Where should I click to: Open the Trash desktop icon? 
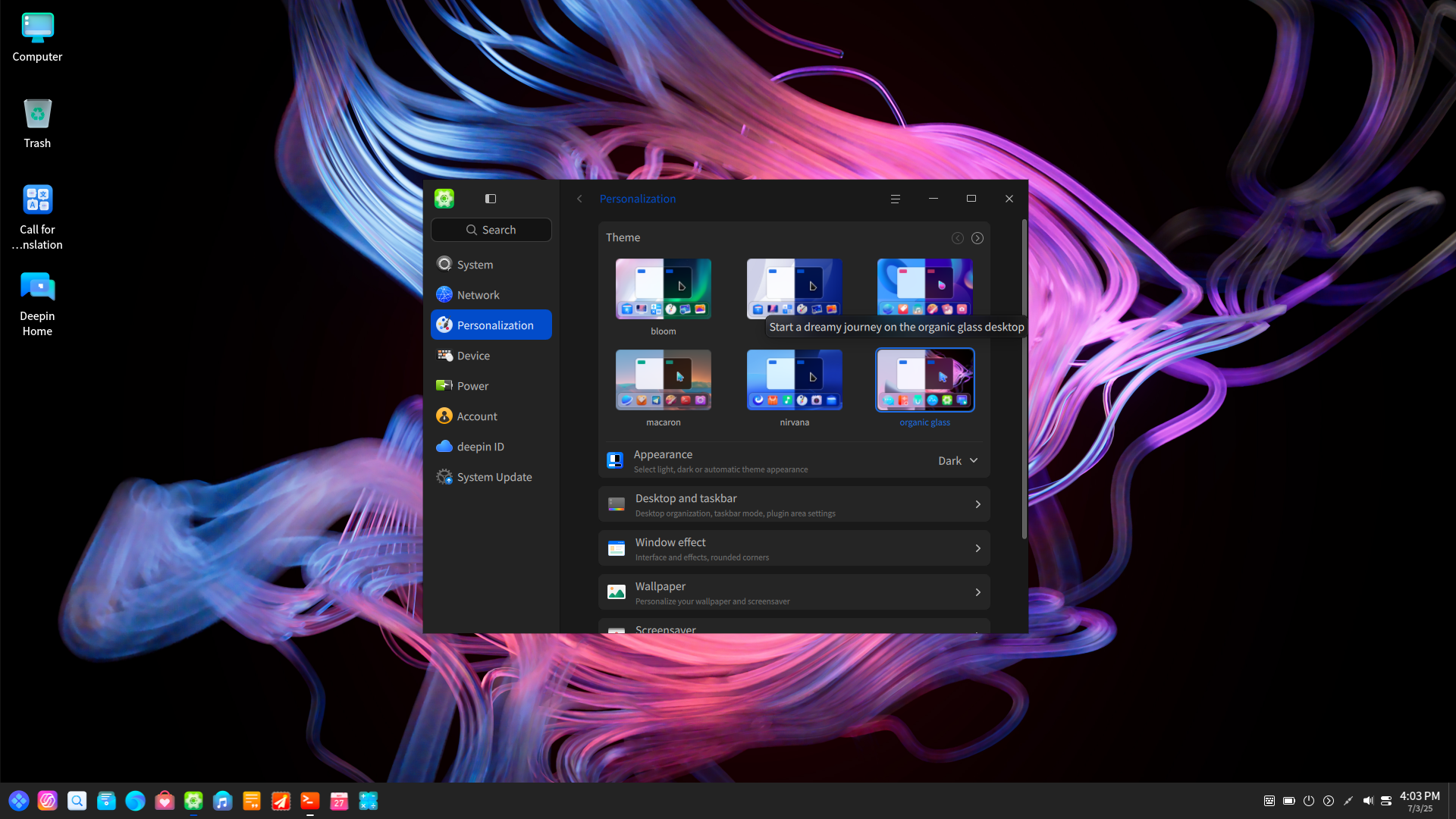pos(37,124)
